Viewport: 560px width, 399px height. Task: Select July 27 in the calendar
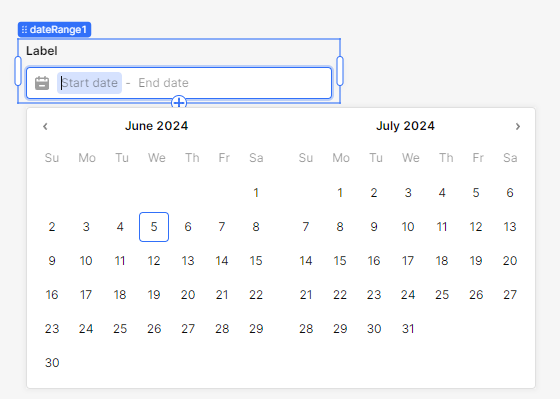tap(510, 295)
